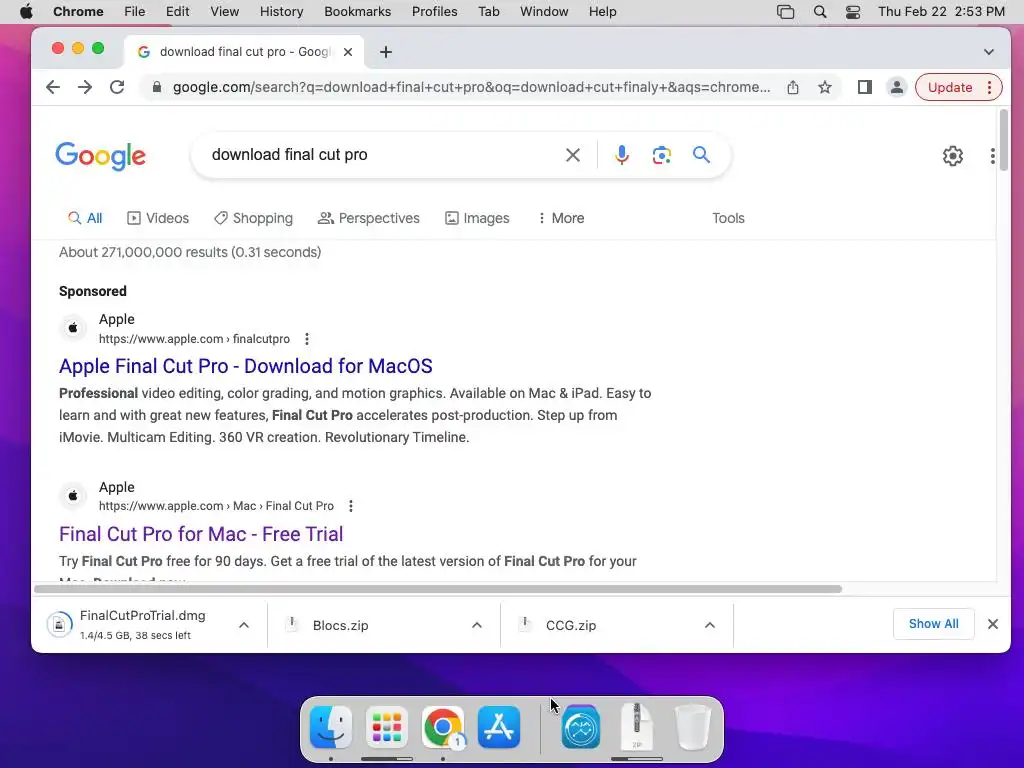The width and height of the screenshot is (1024, 768).
Task: Open the Window menu
Action: tap(544, 12)
